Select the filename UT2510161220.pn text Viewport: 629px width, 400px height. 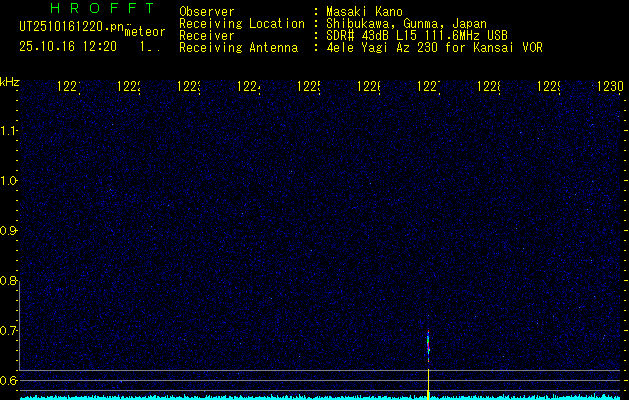click(x=72, y=27)
